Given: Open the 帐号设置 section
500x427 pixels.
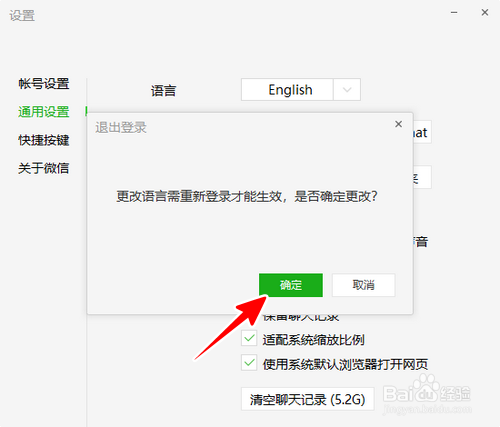Looking at the screenshot, I should pos(44,83).
